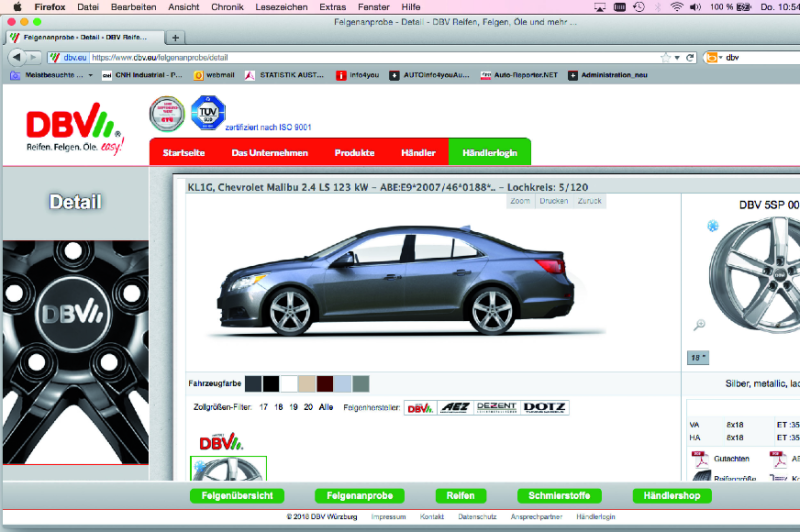This screenshot has height=532, width=800.
Task: Filter wheels by 19 inch size
Action: pos(294,407)
